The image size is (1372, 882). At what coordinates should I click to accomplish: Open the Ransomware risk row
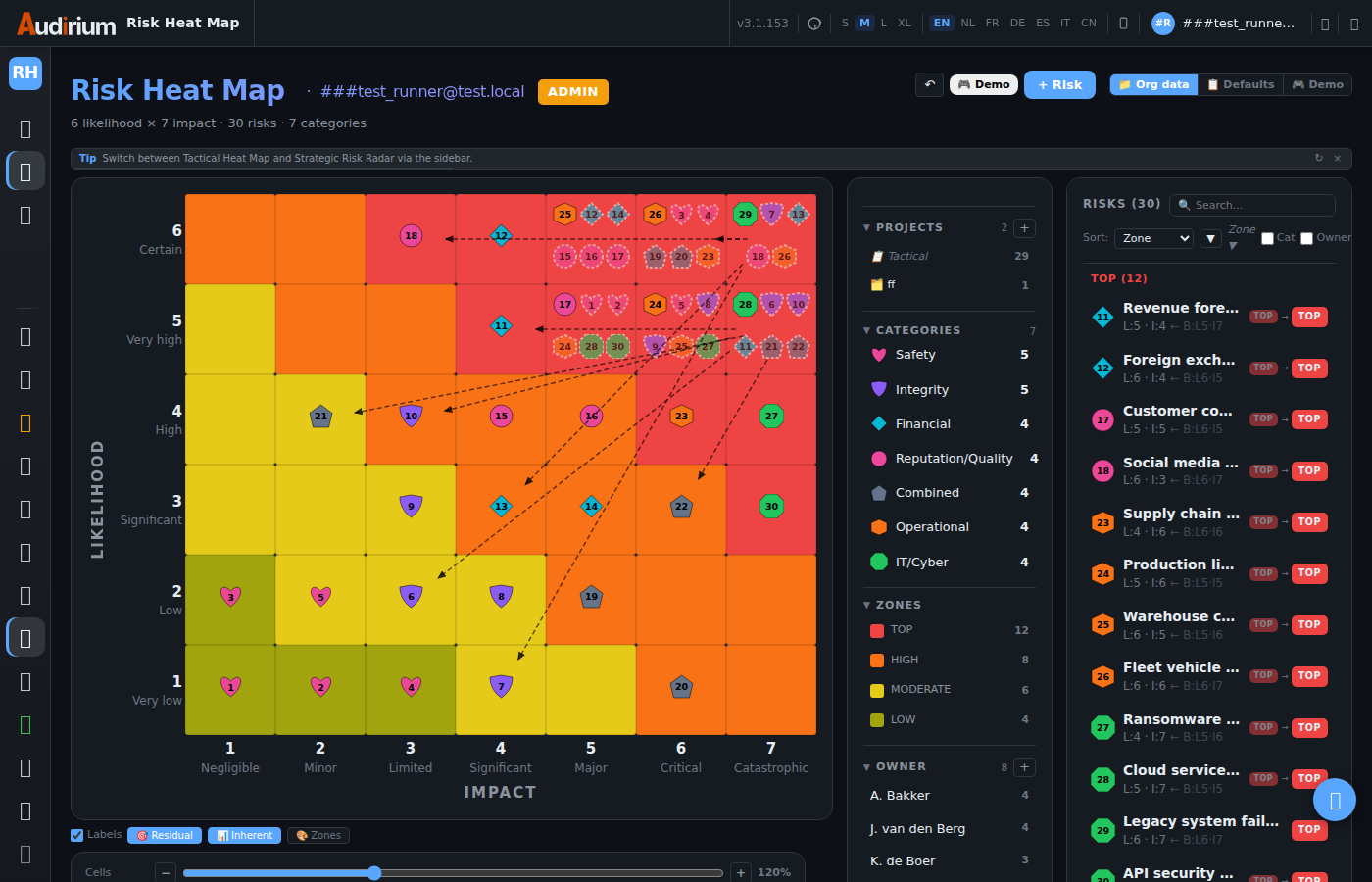tap(1211, 728)
